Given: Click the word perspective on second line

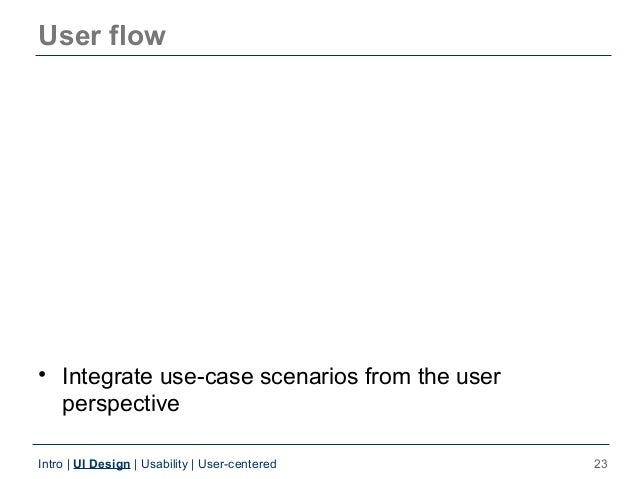Looking at the screenshot, I should 121,404.
